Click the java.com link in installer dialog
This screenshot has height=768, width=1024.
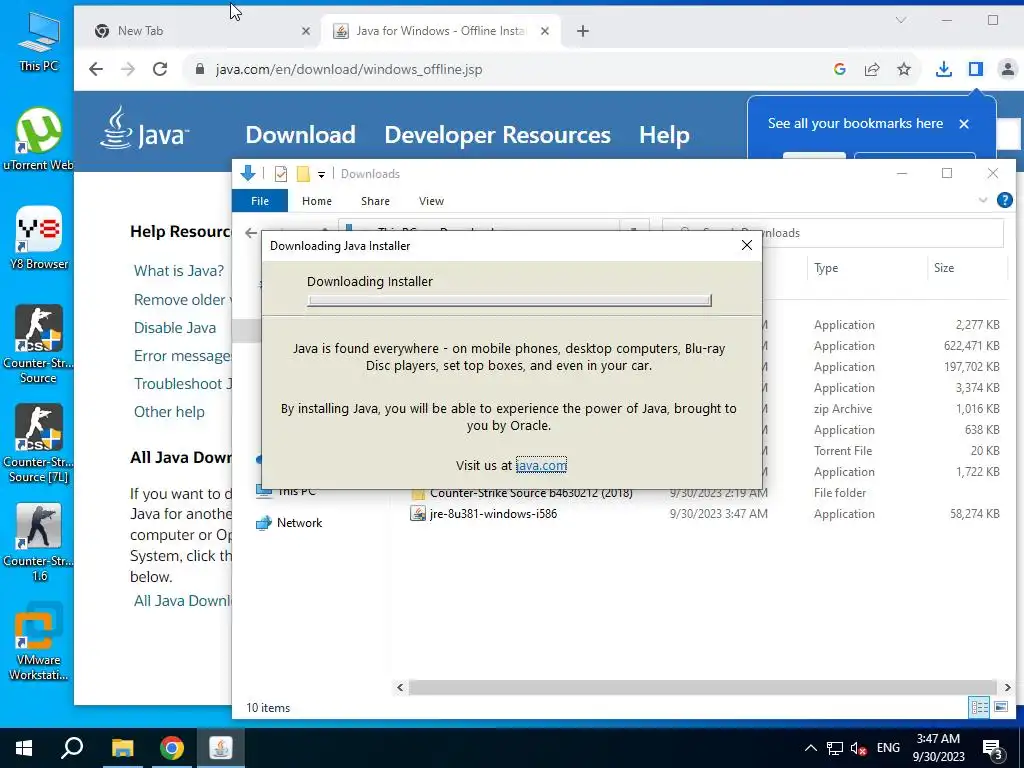tap(541, 465)
